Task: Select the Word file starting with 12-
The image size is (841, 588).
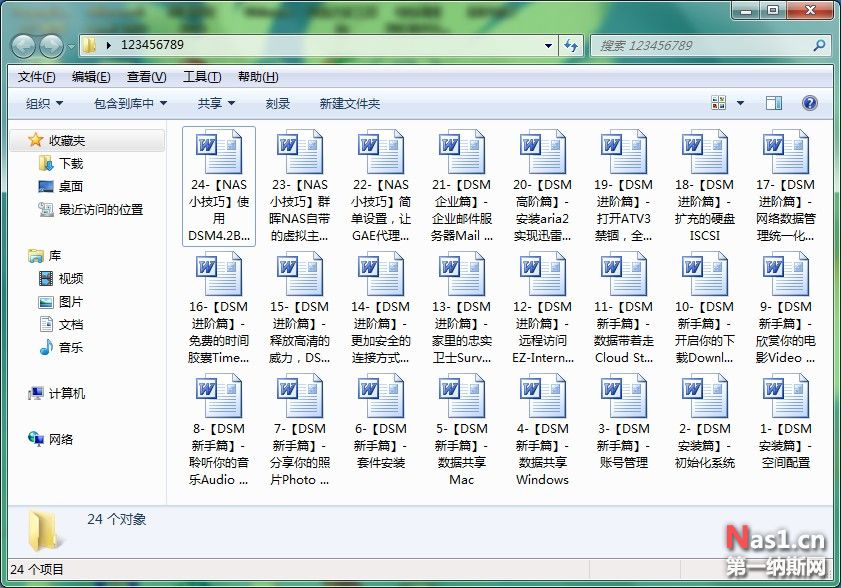Action: tap(543, 308)
